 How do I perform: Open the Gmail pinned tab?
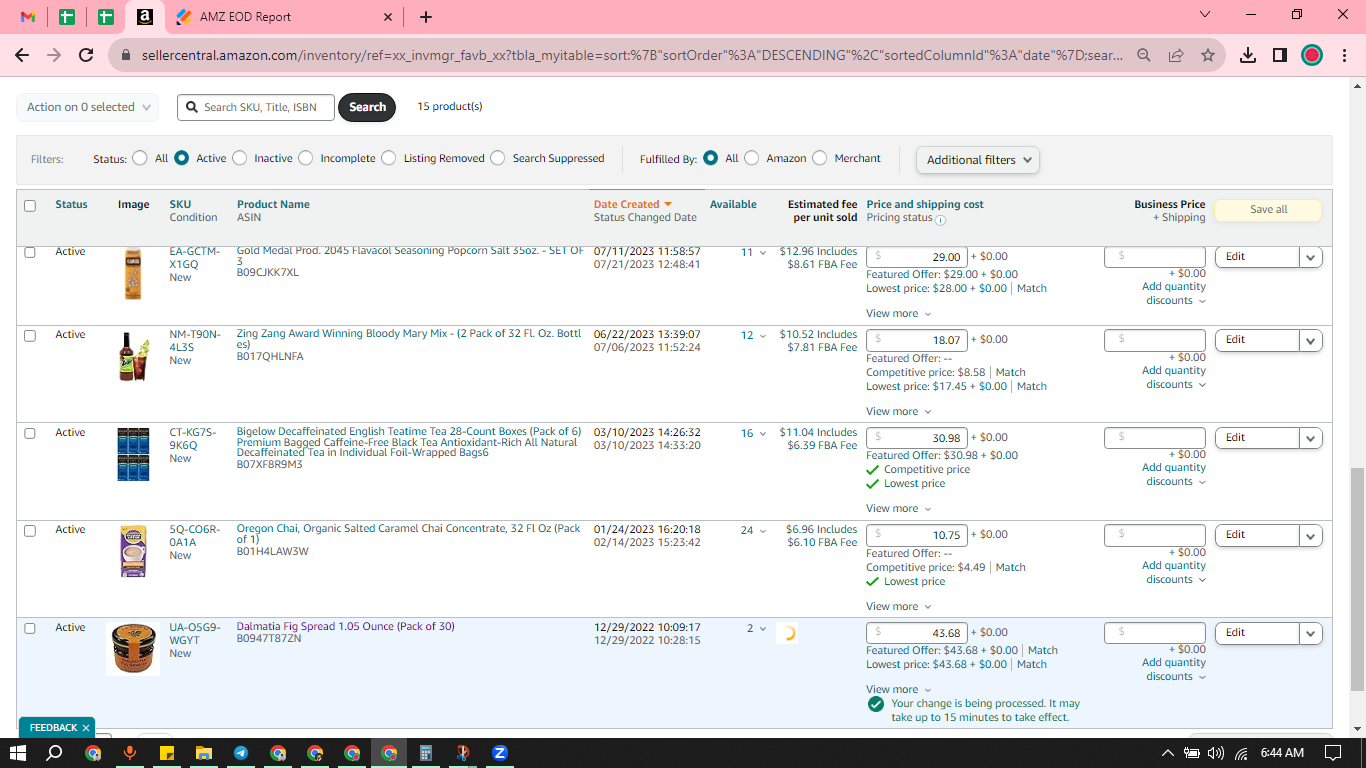tap(28, 17)
